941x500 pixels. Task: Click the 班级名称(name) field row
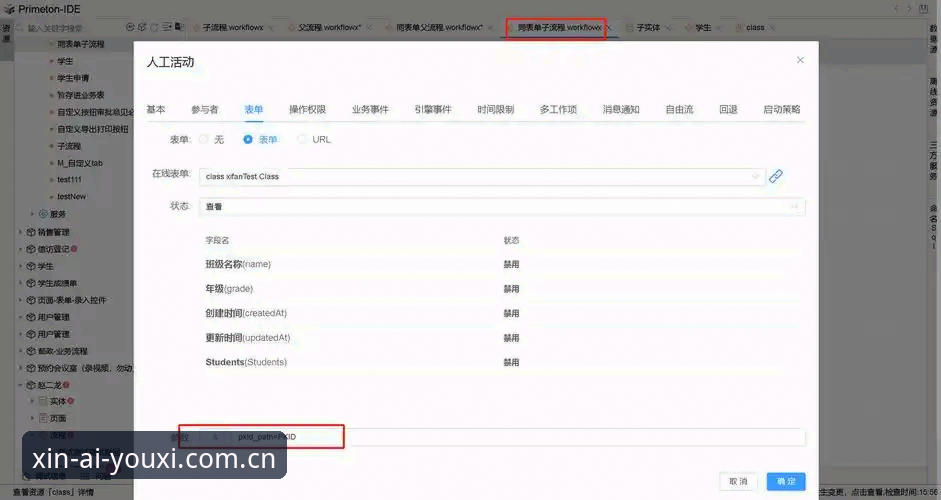click(502, 264)
